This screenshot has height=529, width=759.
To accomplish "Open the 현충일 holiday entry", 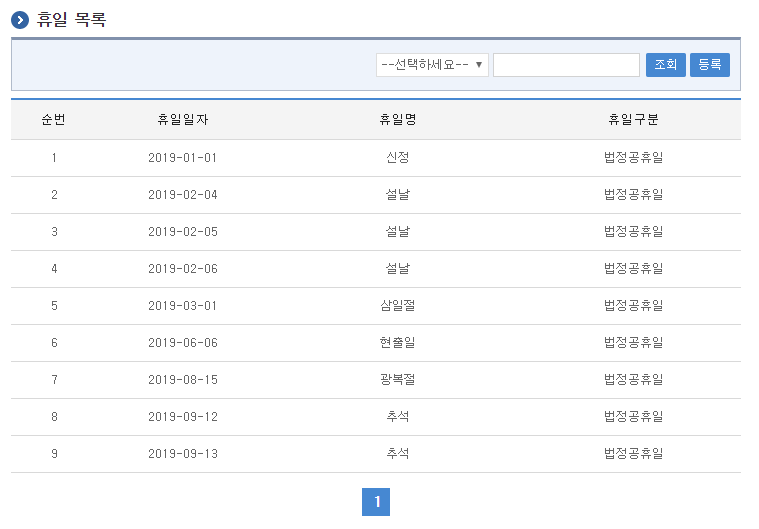I will tap(397, 343).
